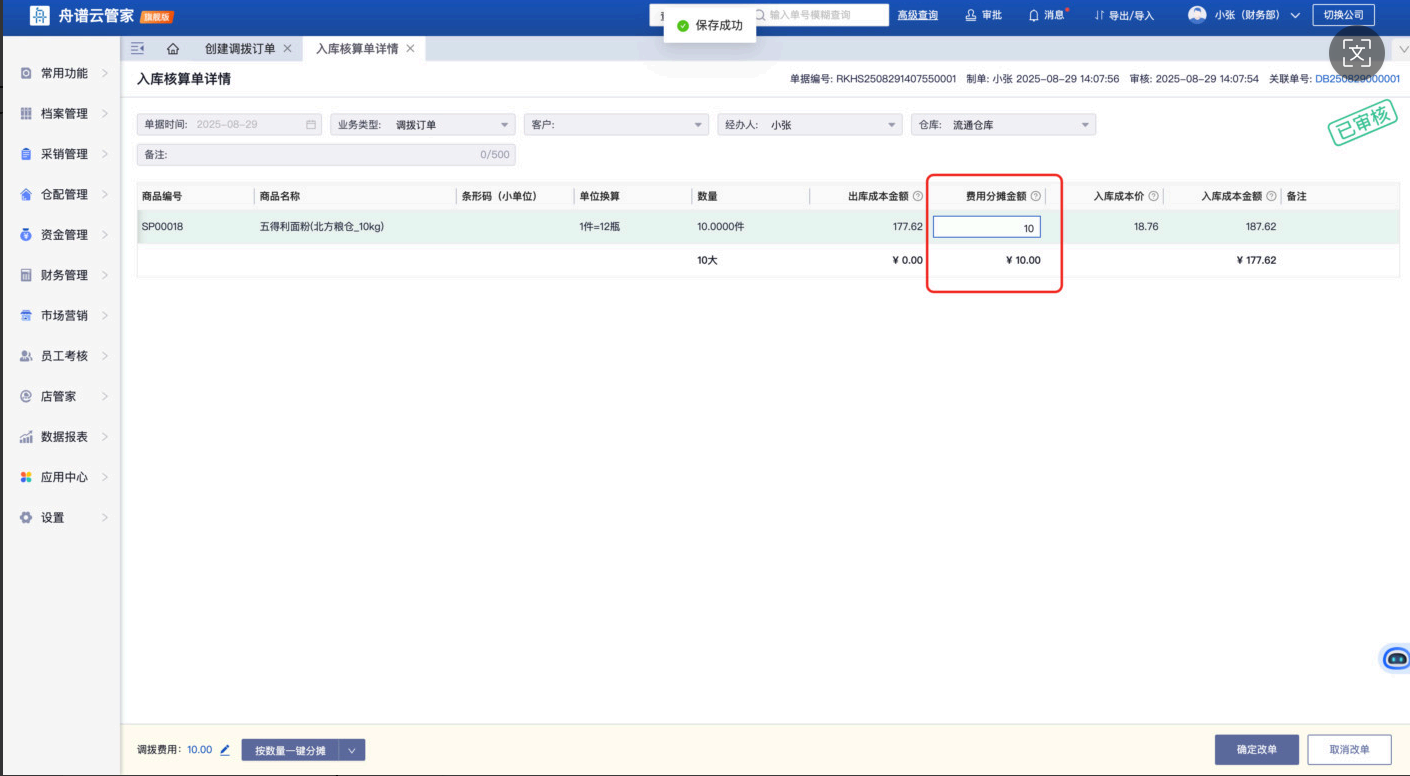Click the 确定改单 button
The width and height of the screenshot is (1410, 776).
(1256, 750)
